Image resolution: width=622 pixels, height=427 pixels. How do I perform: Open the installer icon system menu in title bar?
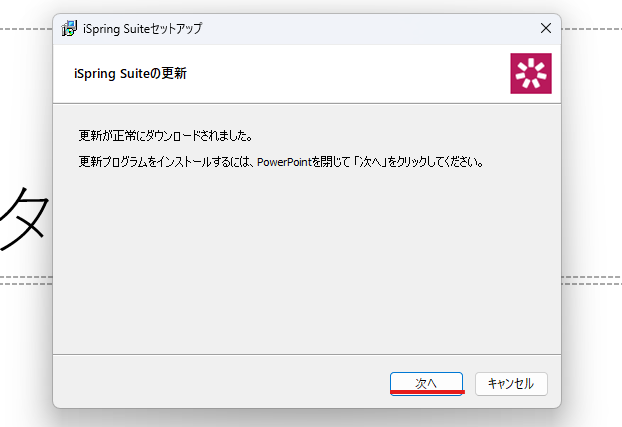coord(69,29)
